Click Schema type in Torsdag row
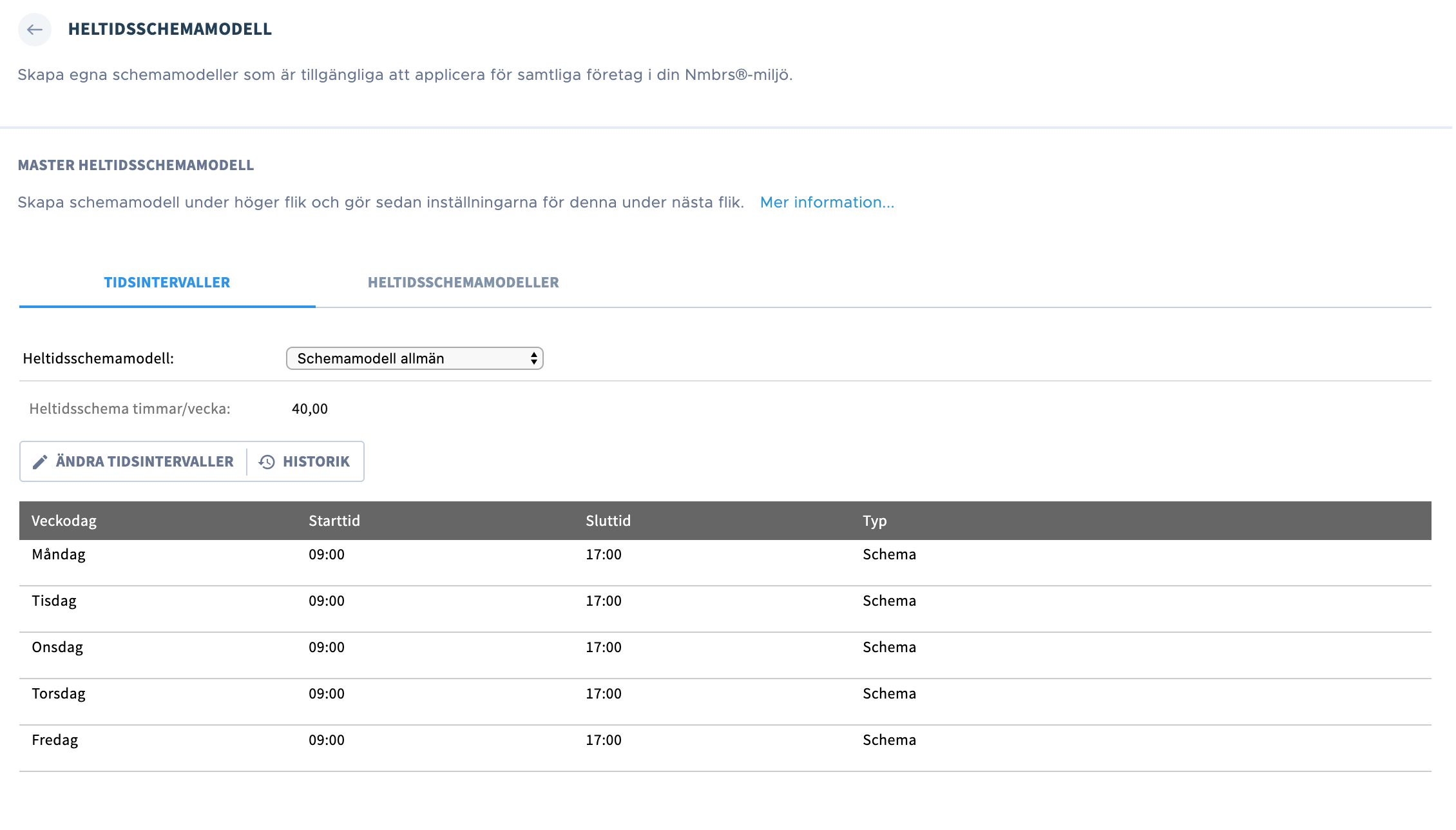This screenshot has height=830, width=1456. point(889,693)
